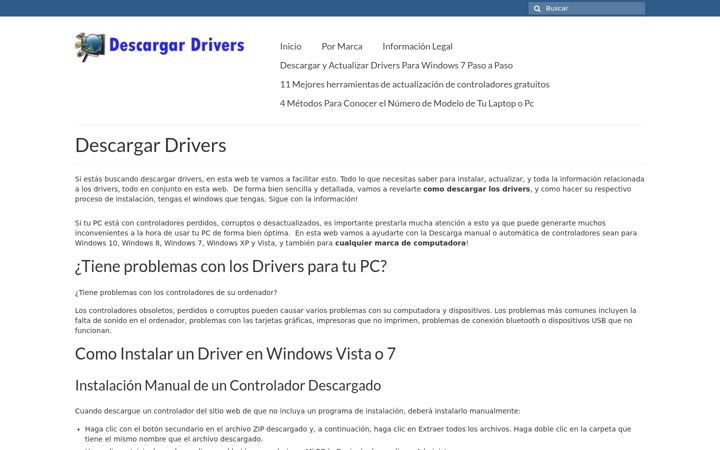Viewport: 720px width, 450px height.
Task: Click heading 'Como Instalar un Driver en Windows Vista o 7'
Action: [x=235, y=354]
